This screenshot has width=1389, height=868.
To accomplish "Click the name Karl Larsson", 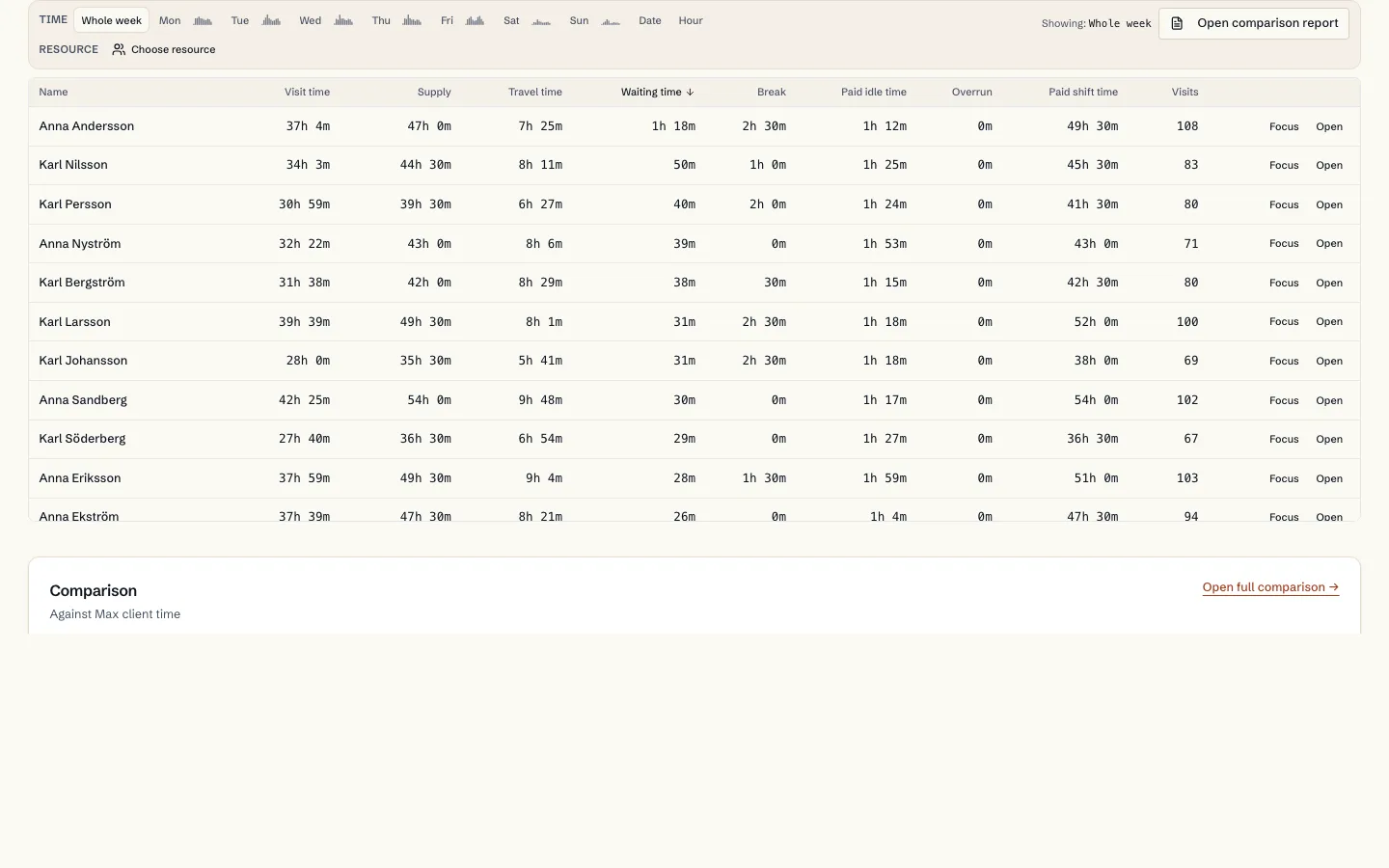I will click(x=74, y=322).
